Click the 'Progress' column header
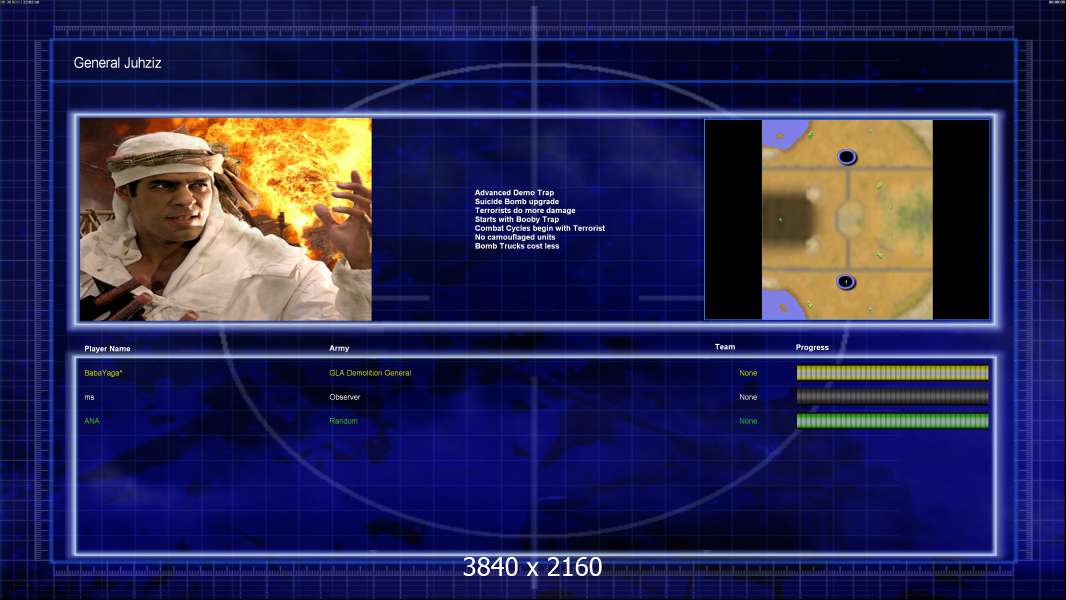1066x600 pixels. [x=812, y=347]
